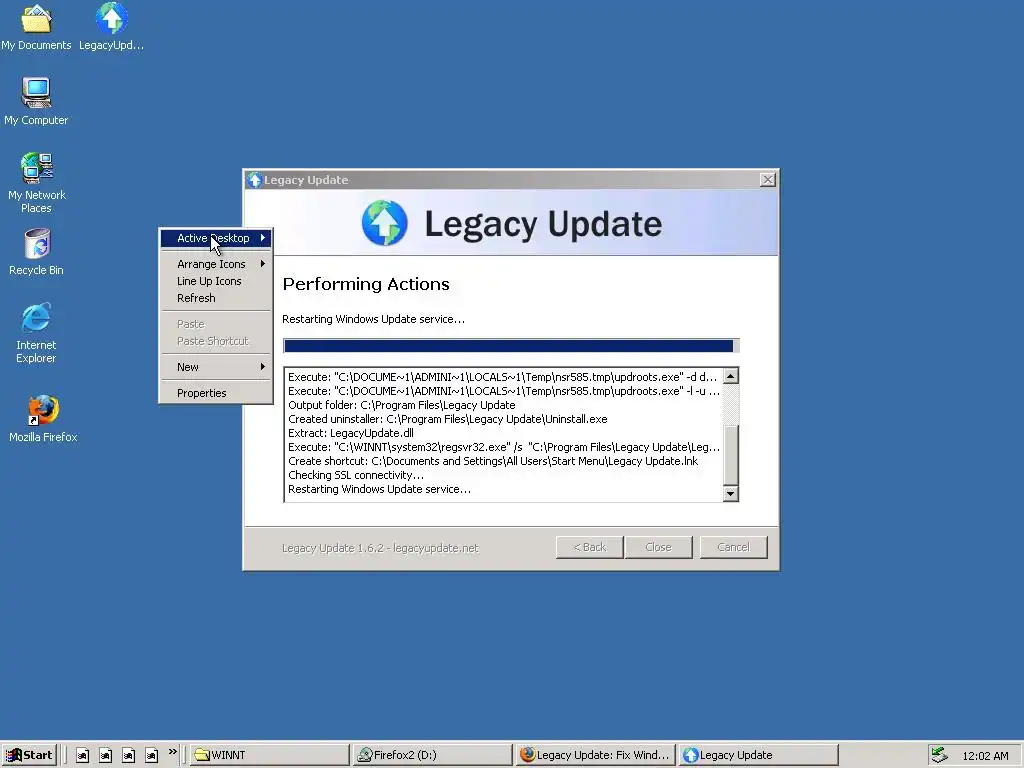Choose Refresh in the context menu
Viewport: 1024px width, 768px height.
pyautogui.click(x=216, y=298)
